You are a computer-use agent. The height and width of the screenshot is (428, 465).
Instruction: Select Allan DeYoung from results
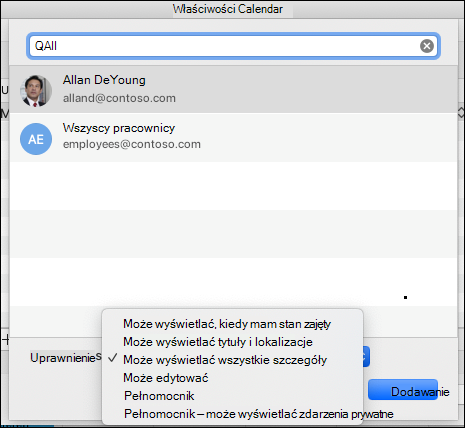tap(233, 89)
